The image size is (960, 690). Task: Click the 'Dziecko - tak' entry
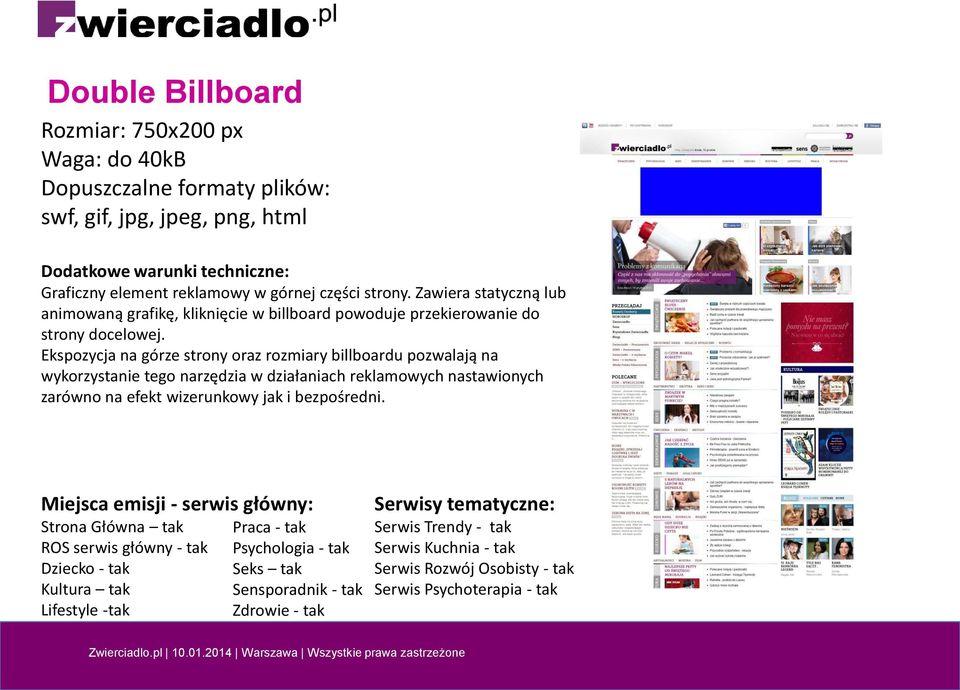click(x=85, y=569)
